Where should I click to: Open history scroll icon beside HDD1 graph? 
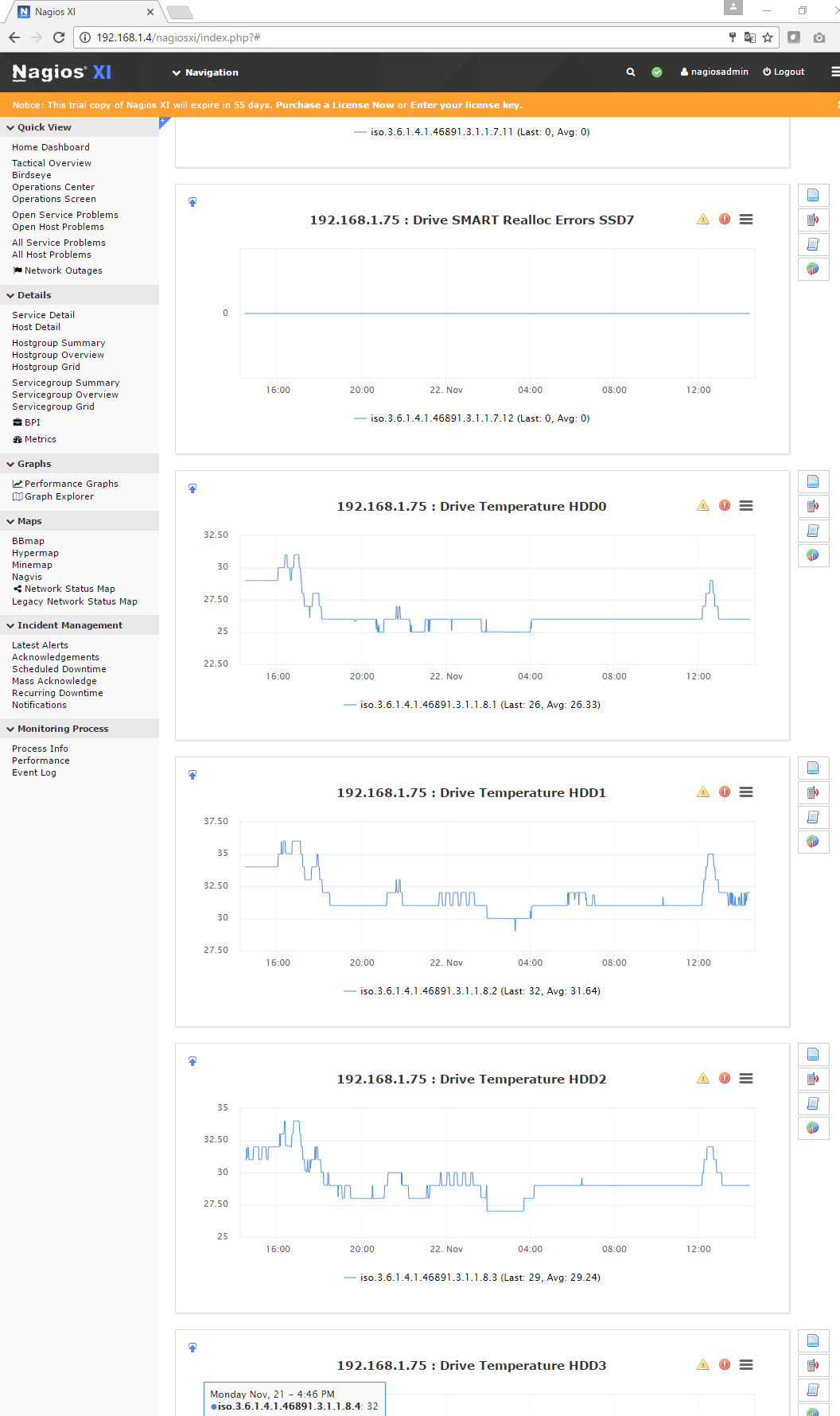click(813, 818)
